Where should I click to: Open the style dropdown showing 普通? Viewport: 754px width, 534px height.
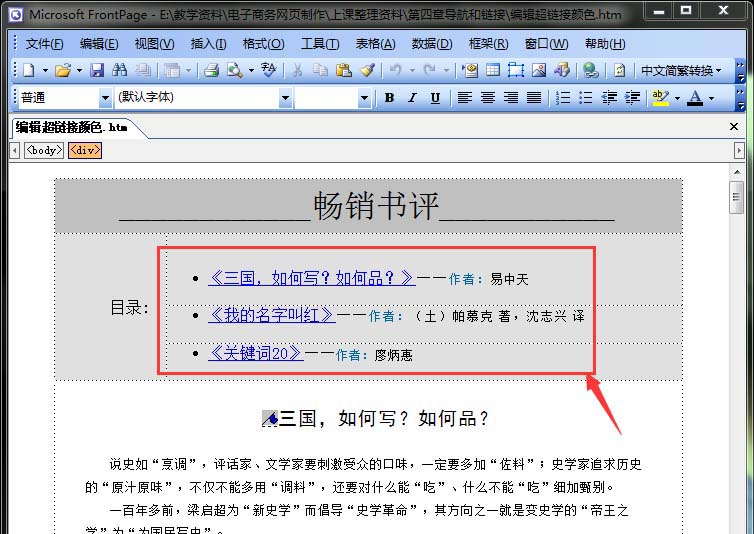[105, 98]
